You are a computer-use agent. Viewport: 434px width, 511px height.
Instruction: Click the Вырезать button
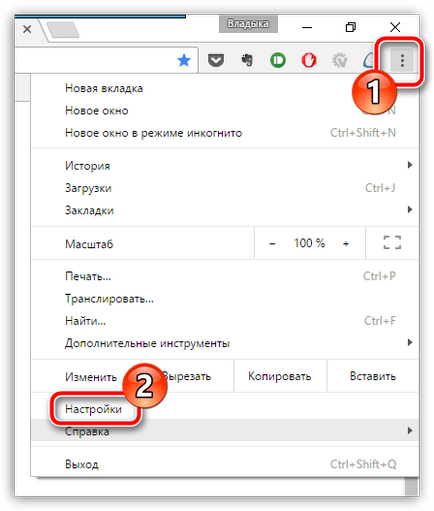pos(187,376)
